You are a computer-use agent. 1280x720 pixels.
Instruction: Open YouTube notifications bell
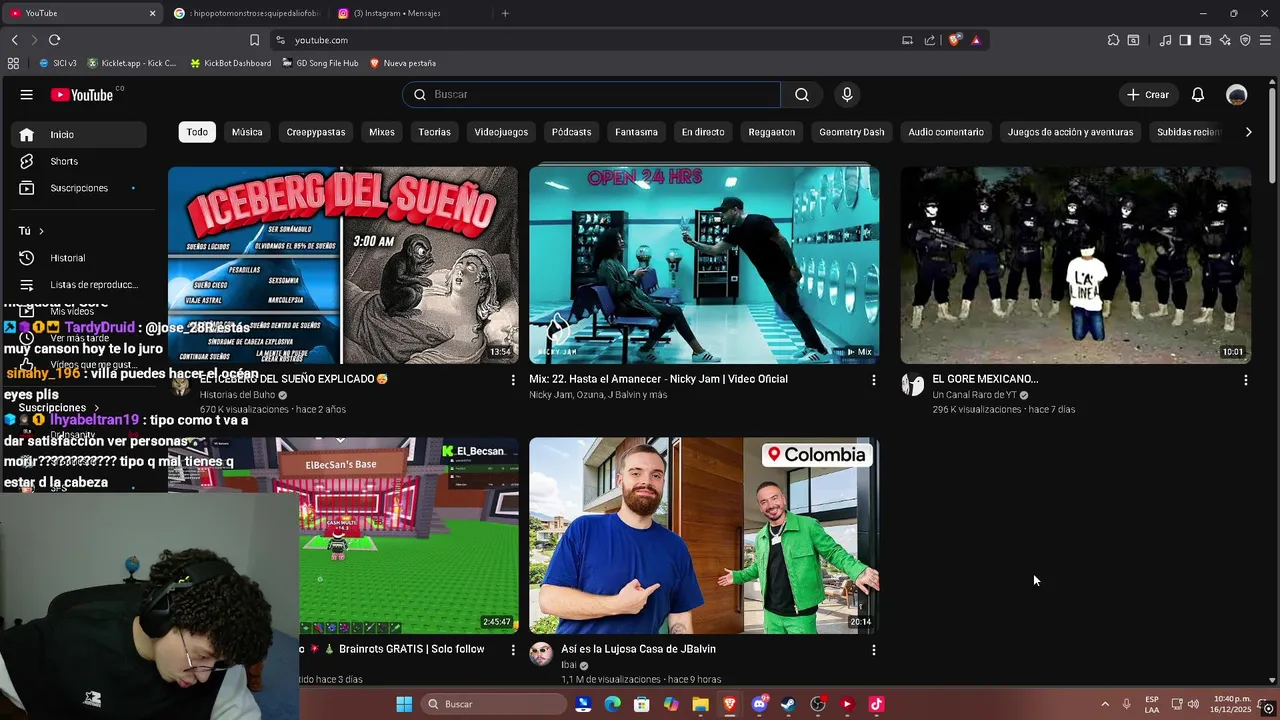click(x=1198, y=95)
